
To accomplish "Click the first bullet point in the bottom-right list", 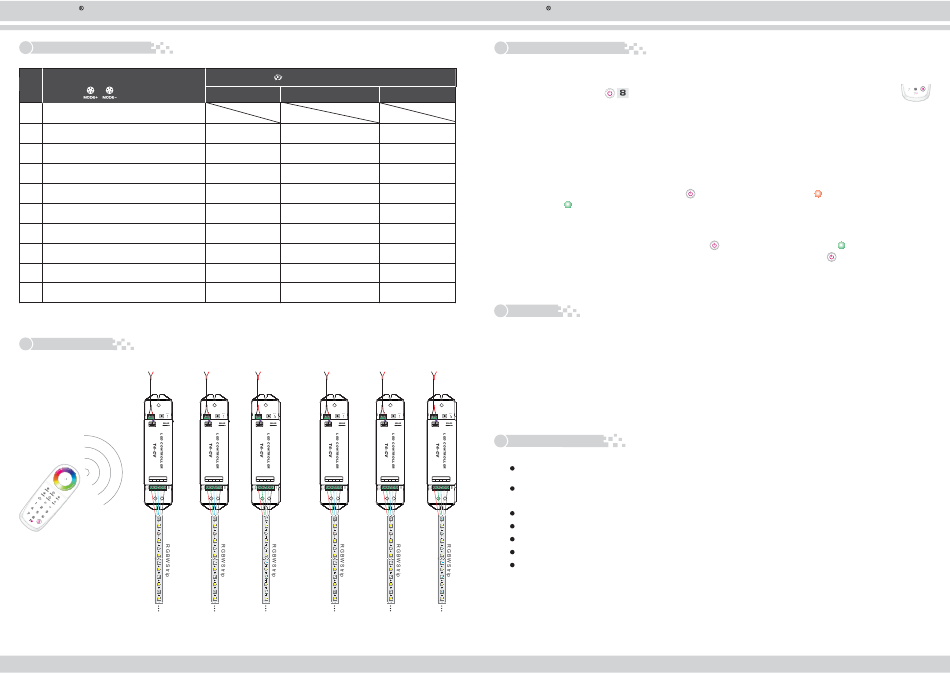I will click(x=511, y=468).
